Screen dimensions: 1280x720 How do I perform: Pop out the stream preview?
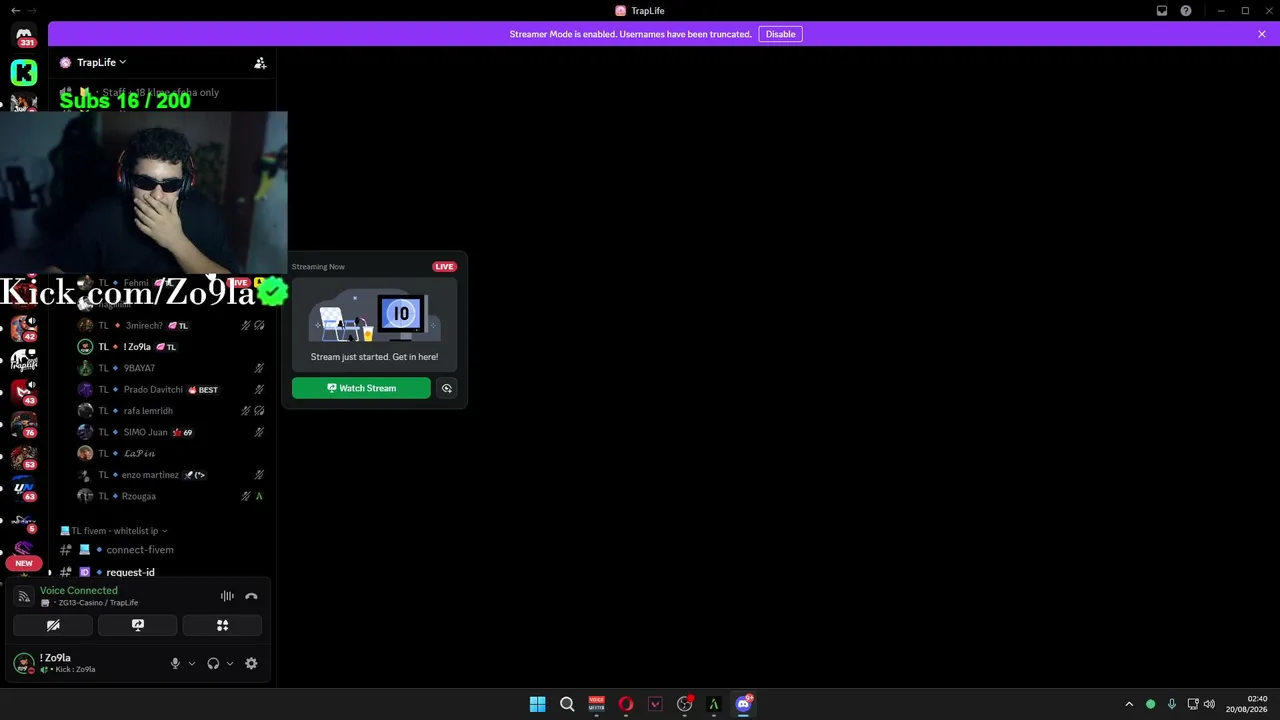click(447, 388)
